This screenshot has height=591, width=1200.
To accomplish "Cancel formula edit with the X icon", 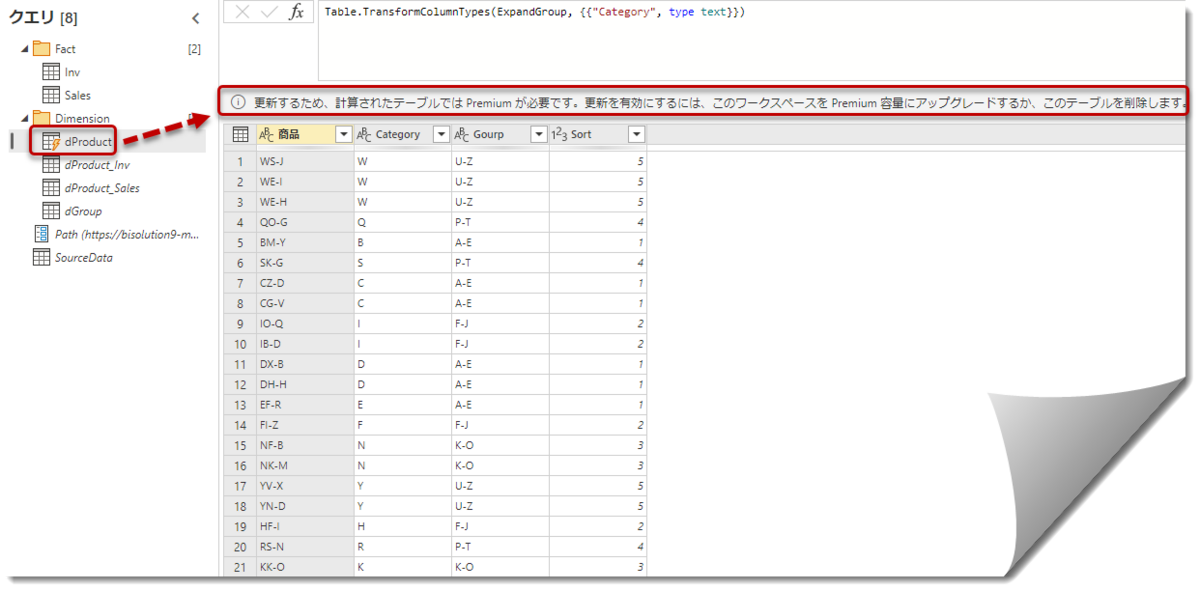I will pyautogui.click(x=242, y=13).
